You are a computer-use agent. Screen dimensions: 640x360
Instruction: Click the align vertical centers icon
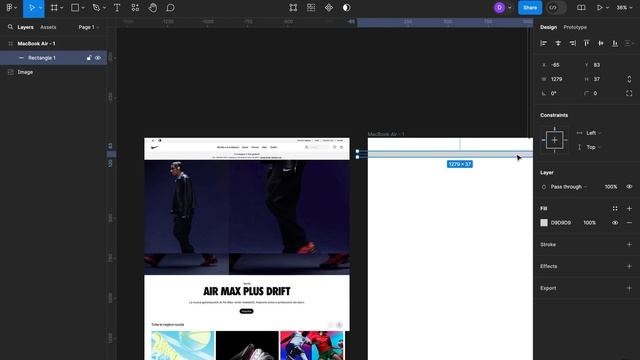601,43
